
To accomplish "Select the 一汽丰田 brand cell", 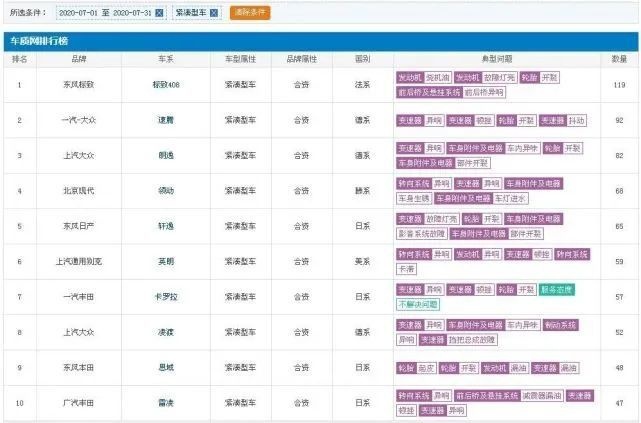I will (x=78, y=297).
